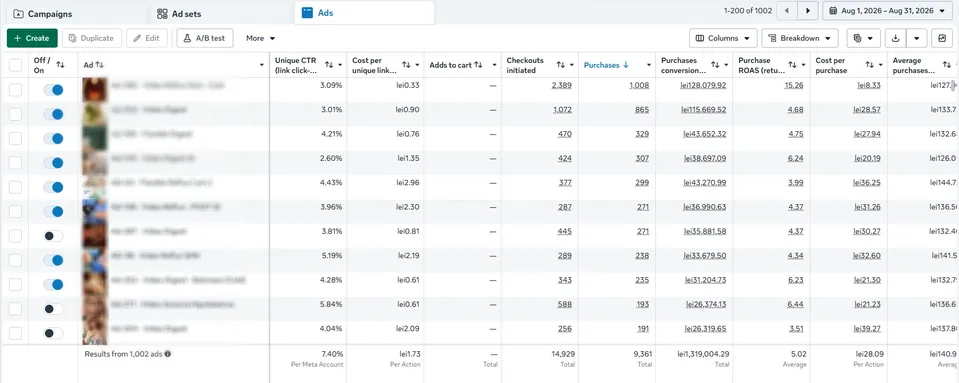Sort by Cost per unique link arrows

[x=406, y=65]
